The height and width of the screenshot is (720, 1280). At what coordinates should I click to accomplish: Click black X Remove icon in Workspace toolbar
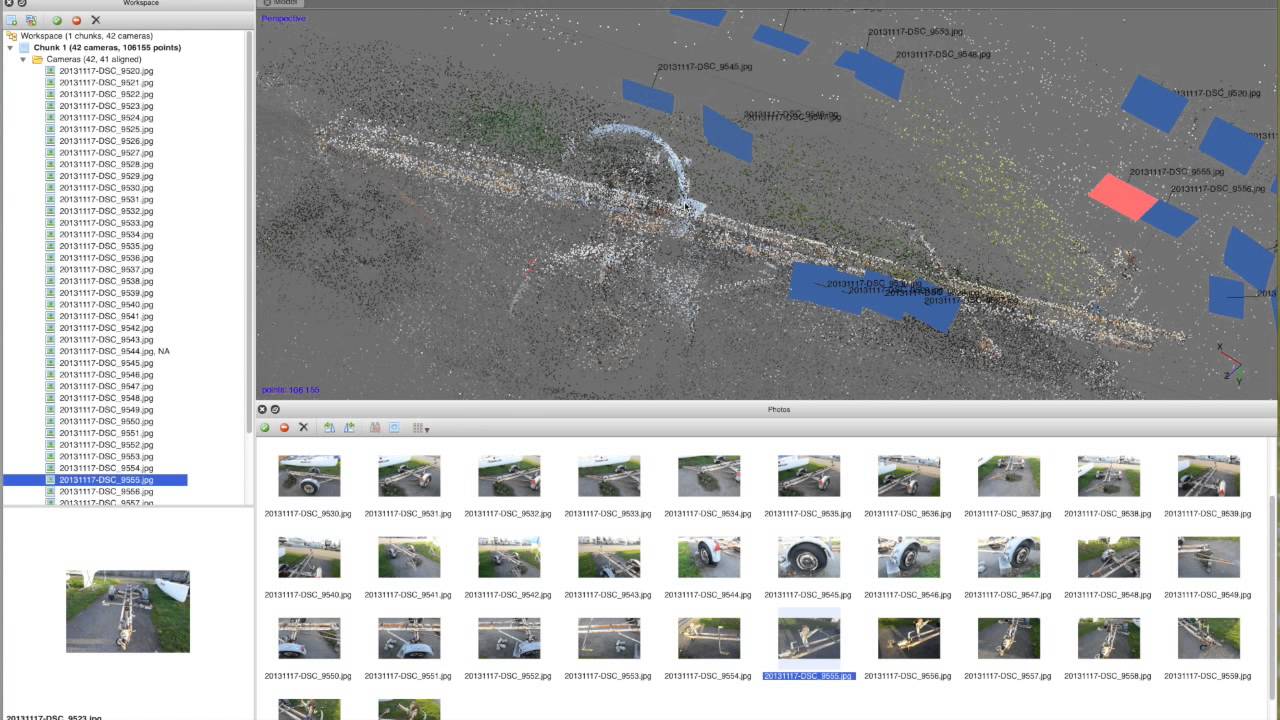96,20
